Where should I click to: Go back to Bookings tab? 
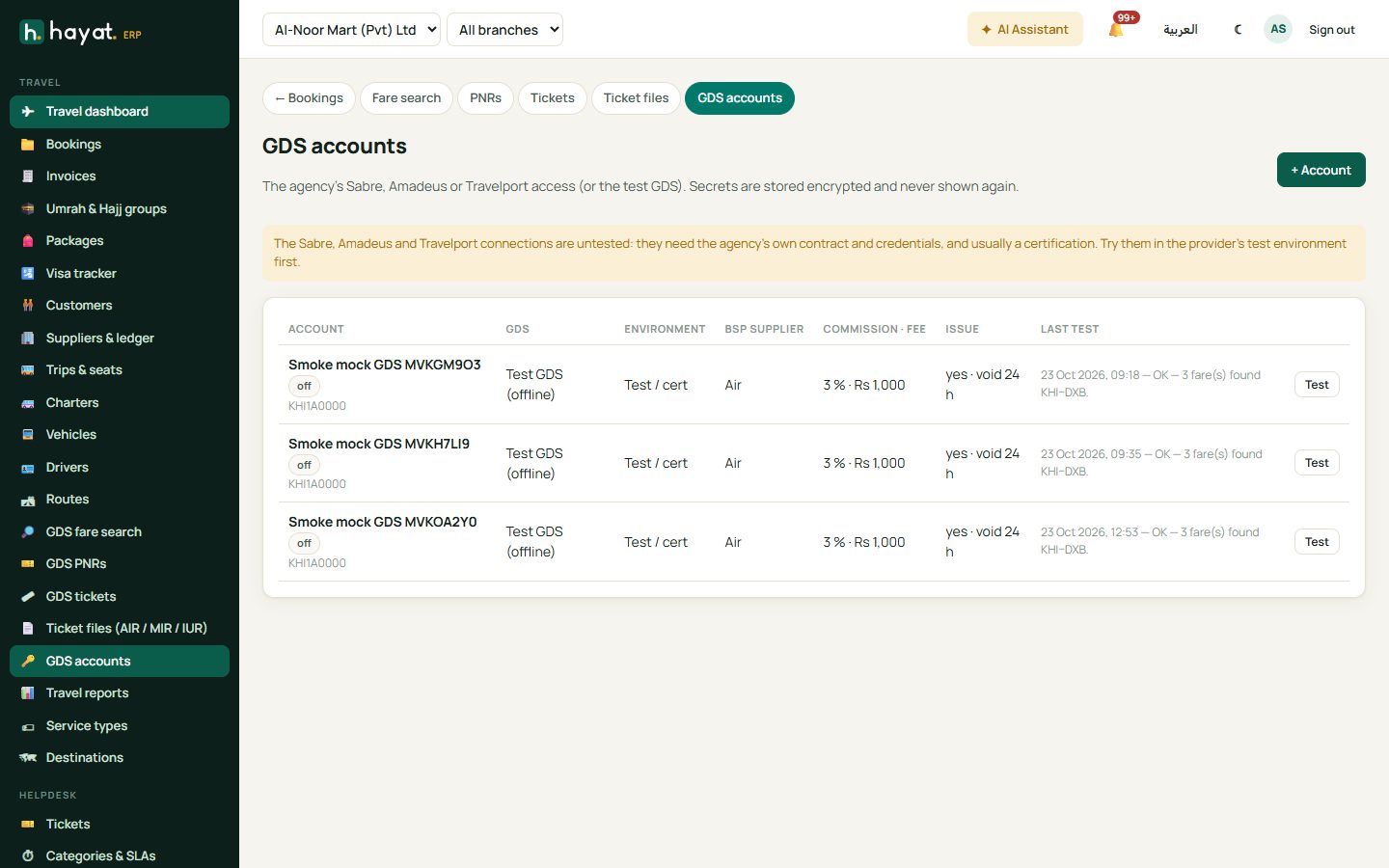click(309, 98)
